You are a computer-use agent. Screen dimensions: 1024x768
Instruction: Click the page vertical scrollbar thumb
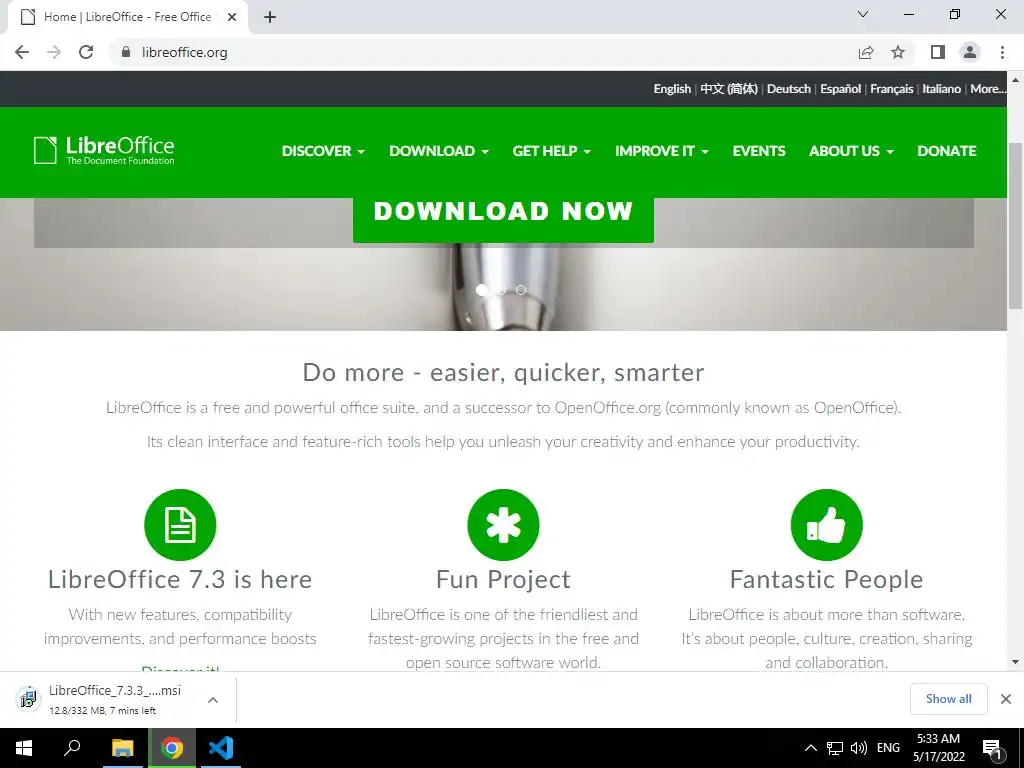click(x=1015, y=225)
